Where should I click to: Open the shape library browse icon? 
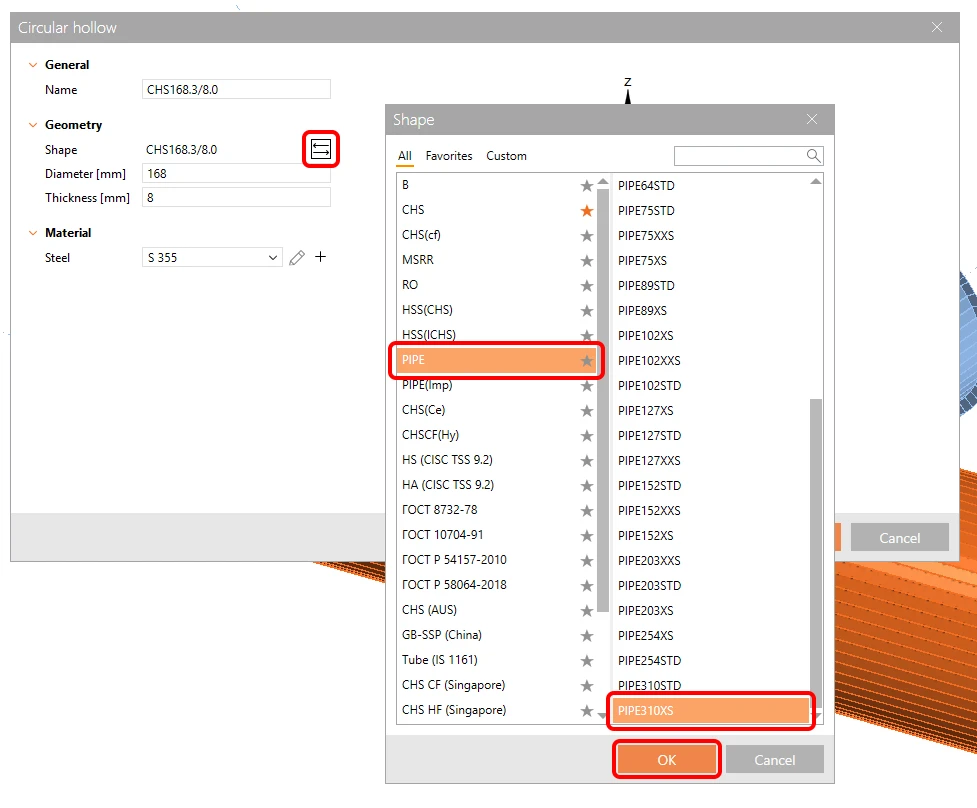(x=321, y=149)
